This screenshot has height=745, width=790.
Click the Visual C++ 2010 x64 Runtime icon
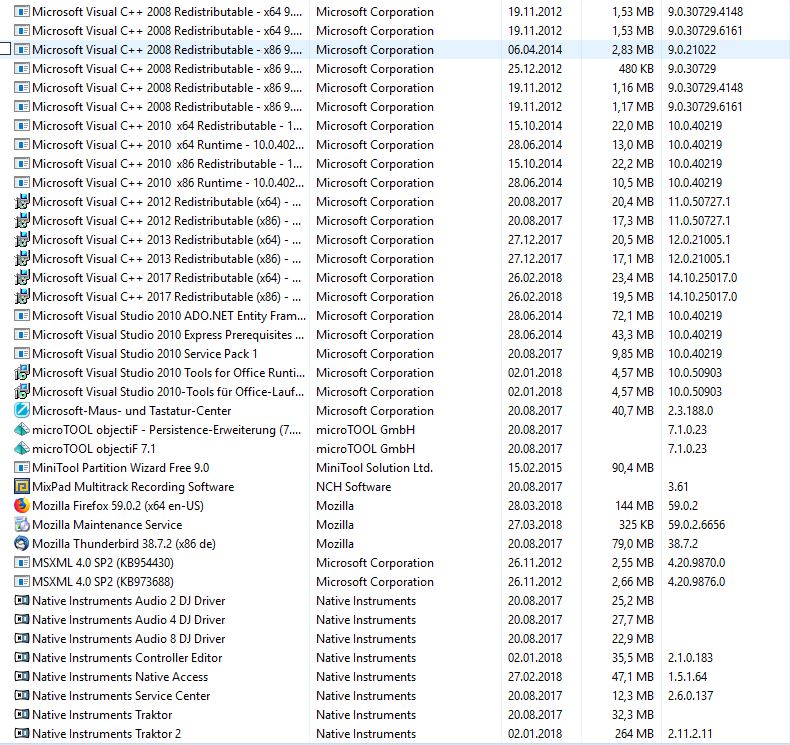click(x=22, y=145)
